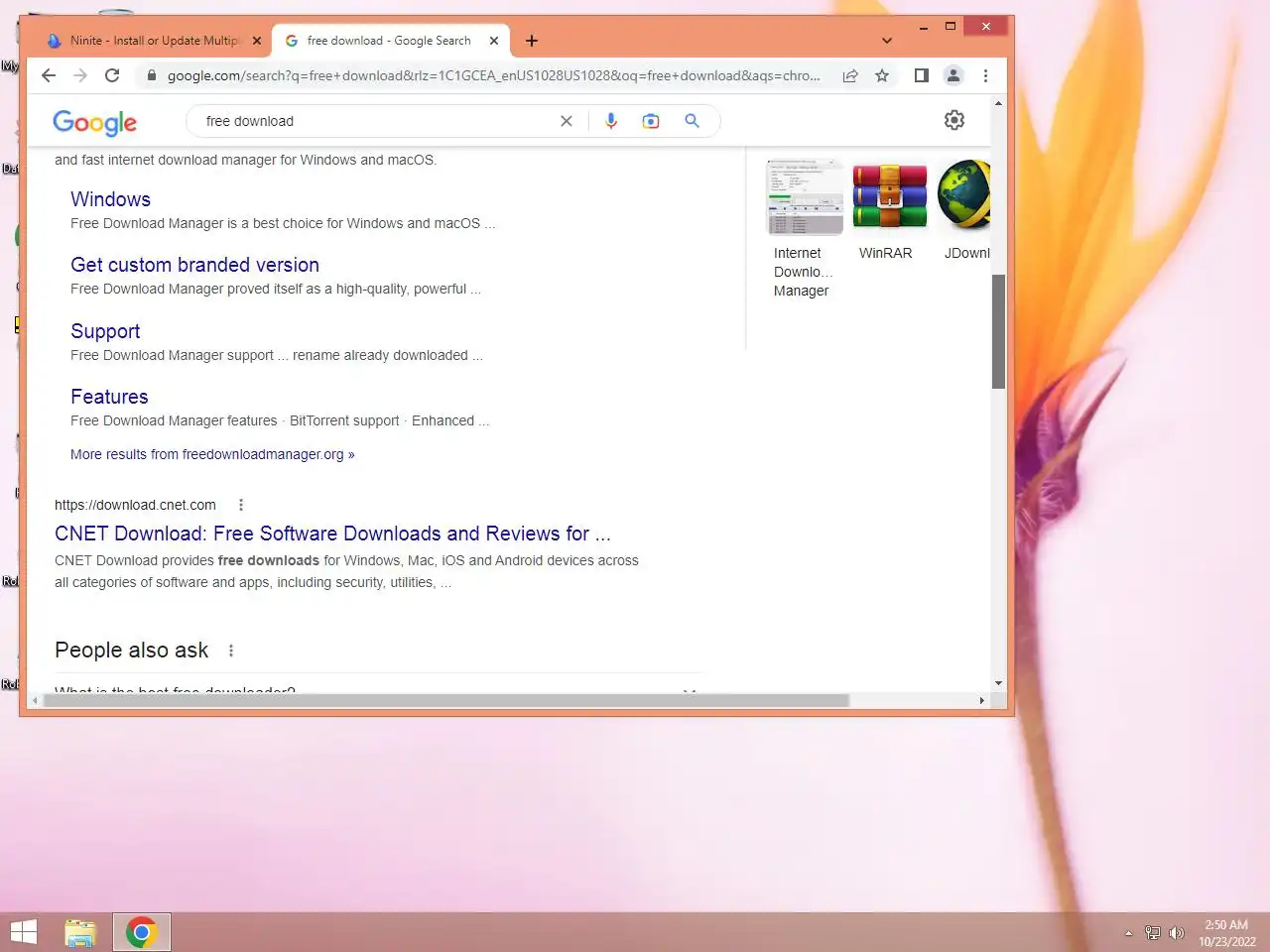Open Chrome three-dot menu

click(x=985, y=75)
